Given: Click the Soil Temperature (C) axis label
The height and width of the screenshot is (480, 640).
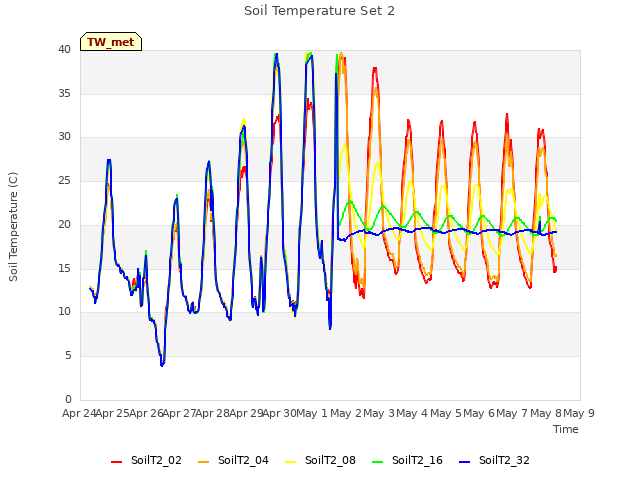Looking at the screenshot, I should [x=13, y=227].
